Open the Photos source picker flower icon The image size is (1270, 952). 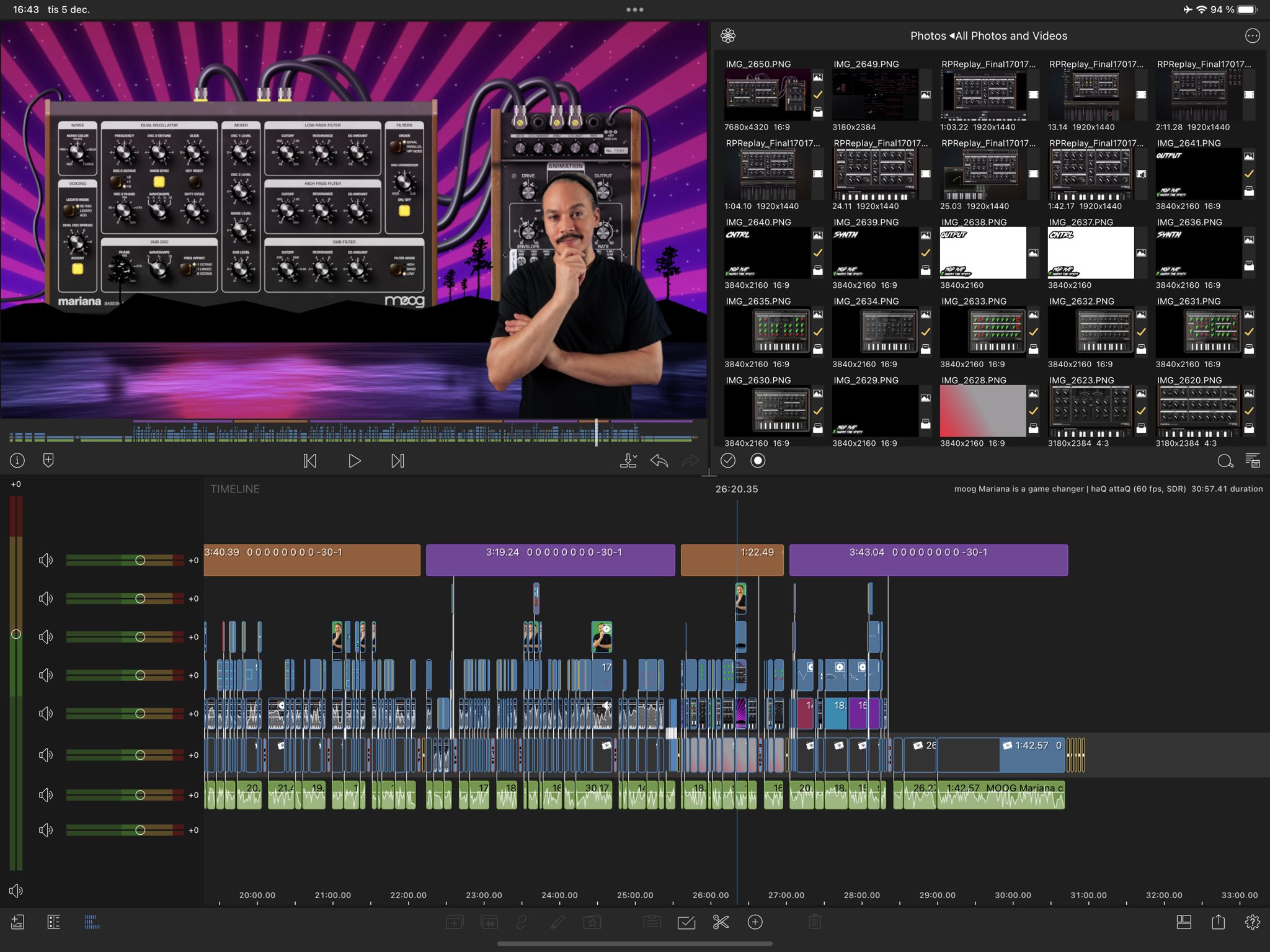coord(728,36)
